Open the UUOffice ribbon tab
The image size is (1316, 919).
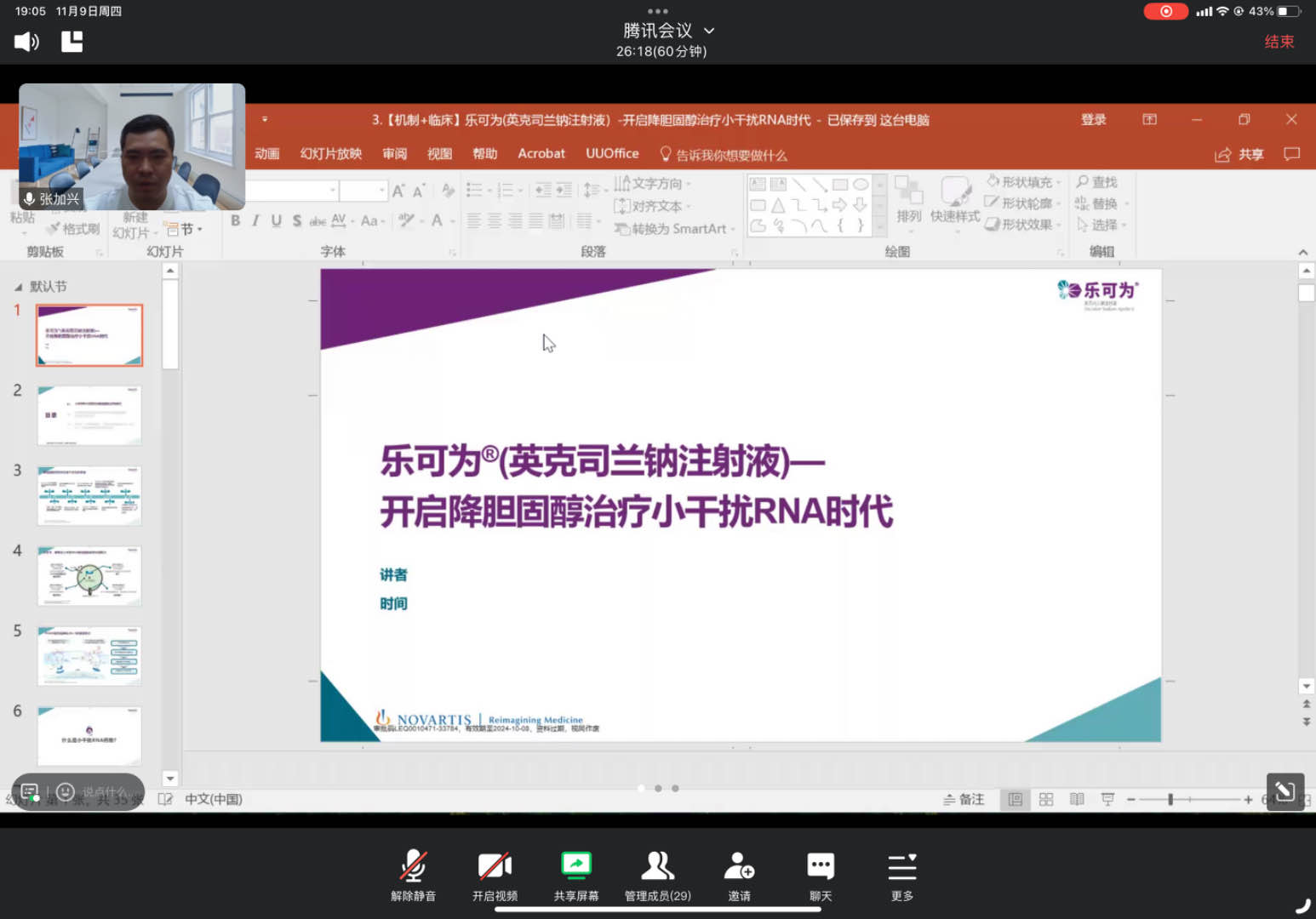click(x=612, y=154)
